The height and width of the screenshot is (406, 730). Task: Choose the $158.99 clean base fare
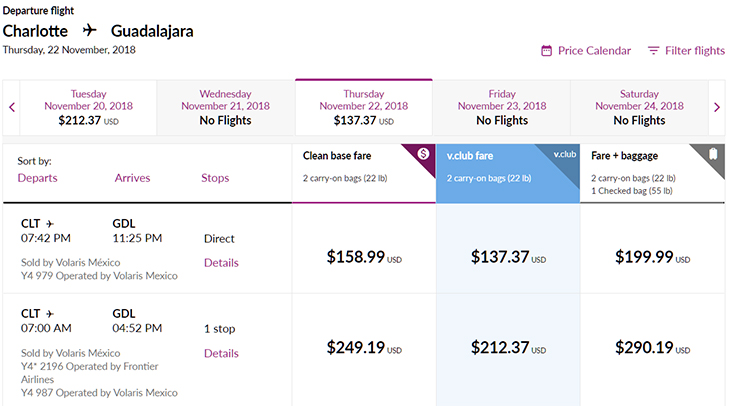coord(364,257)
